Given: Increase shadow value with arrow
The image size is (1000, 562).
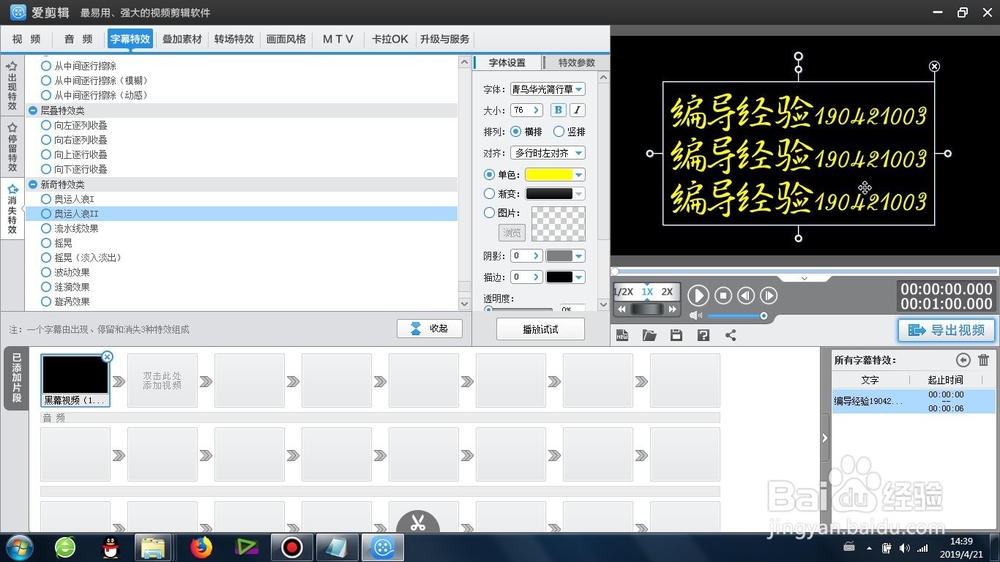Looking at the screenshot, I should [x=536, y=256].
